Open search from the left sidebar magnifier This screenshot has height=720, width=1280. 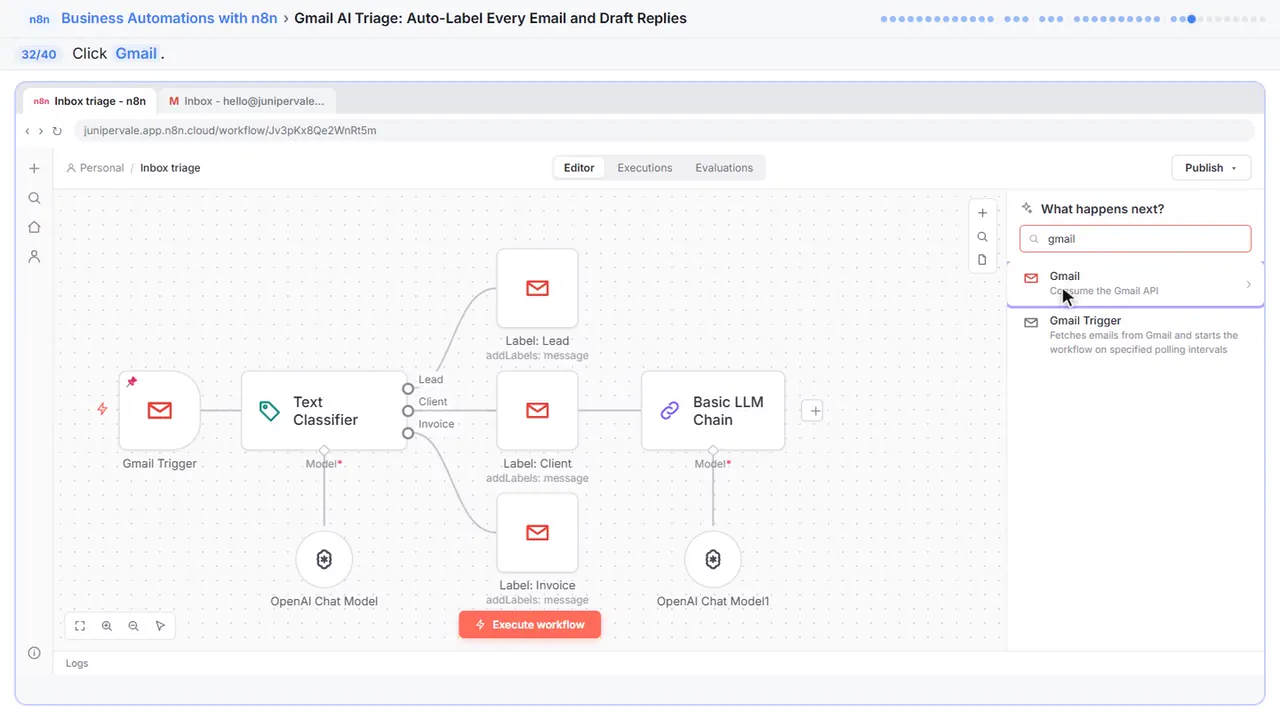point(34,198)
